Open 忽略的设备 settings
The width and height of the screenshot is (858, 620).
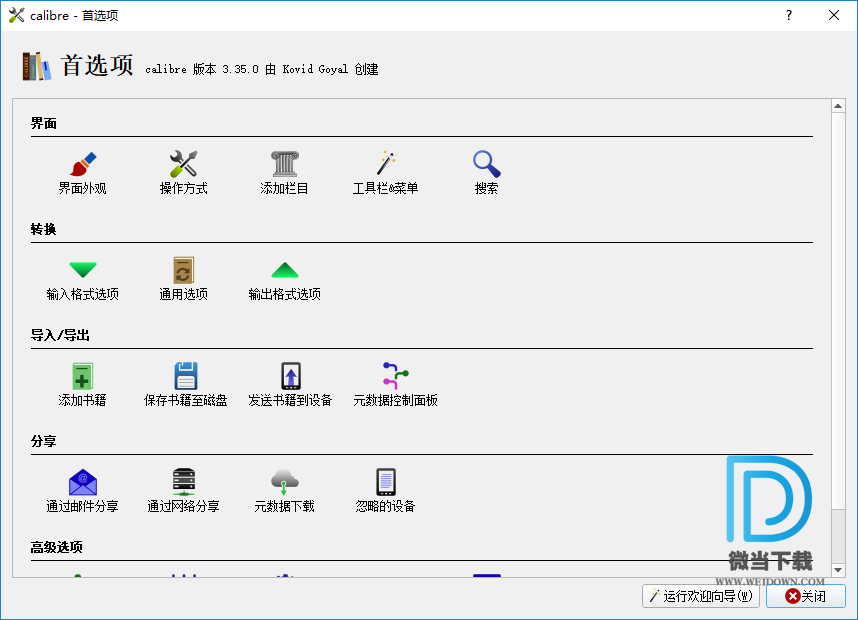coord(386,491)
